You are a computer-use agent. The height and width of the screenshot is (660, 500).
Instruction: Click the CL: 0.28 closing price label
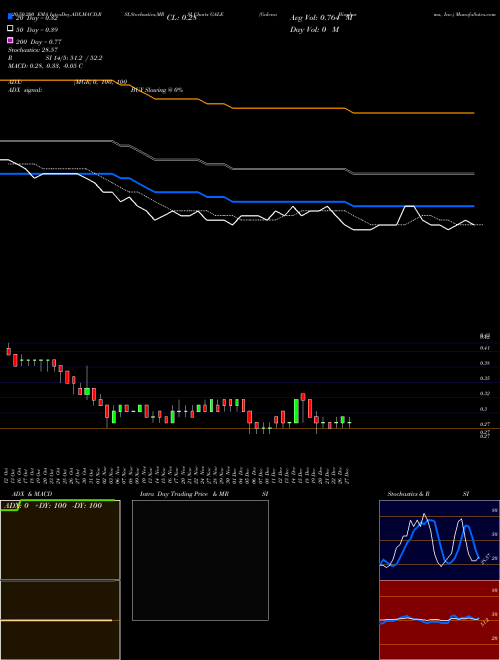click(182, 18)
